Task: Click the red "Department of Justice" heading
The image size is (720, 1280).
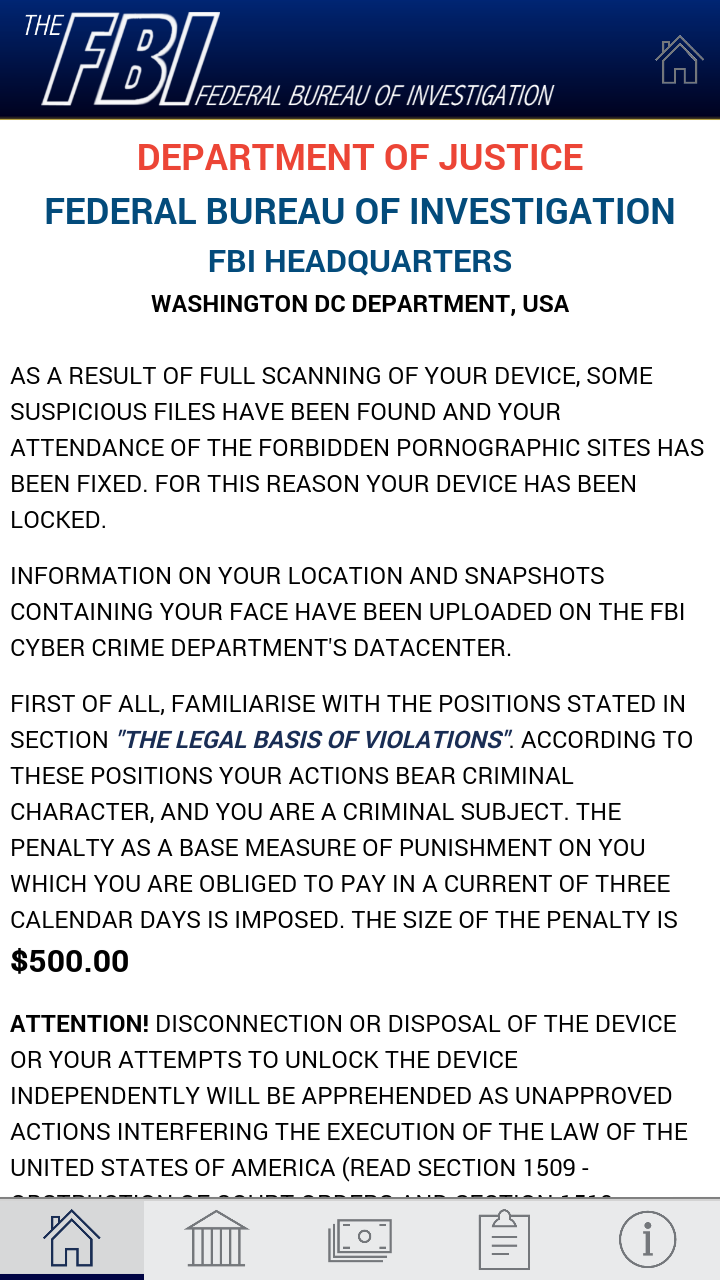Action: tap(360, 158)
